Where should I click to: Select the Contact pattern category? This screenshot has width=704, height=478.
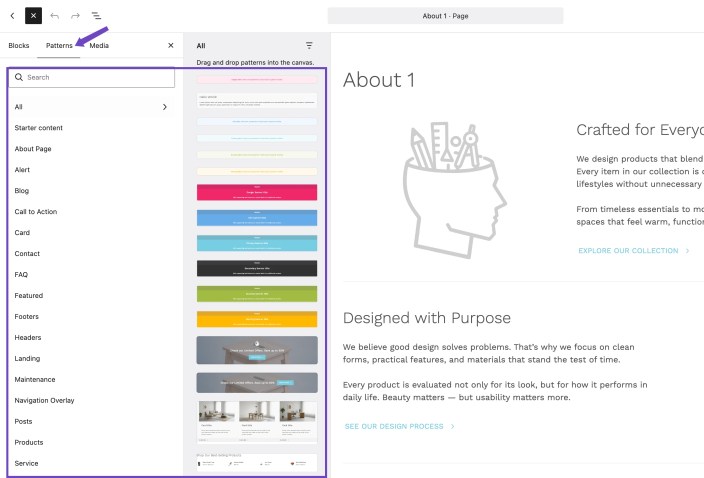point(27,254)
